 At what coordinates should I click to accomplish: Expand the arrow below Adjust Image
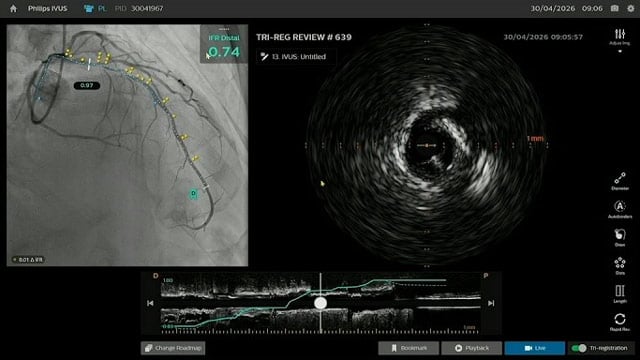point(620,51)
